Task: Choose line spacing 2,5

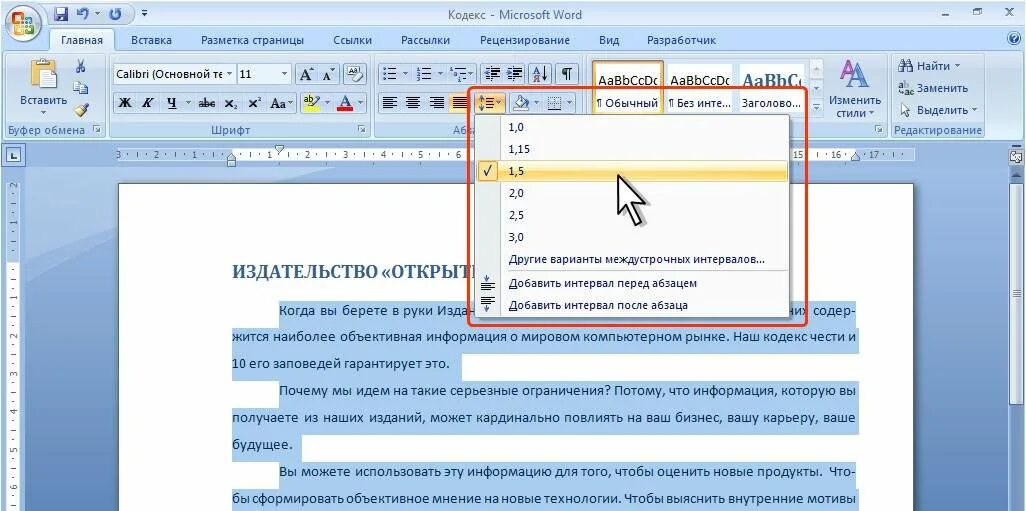Action: click(x=631, y=215)
